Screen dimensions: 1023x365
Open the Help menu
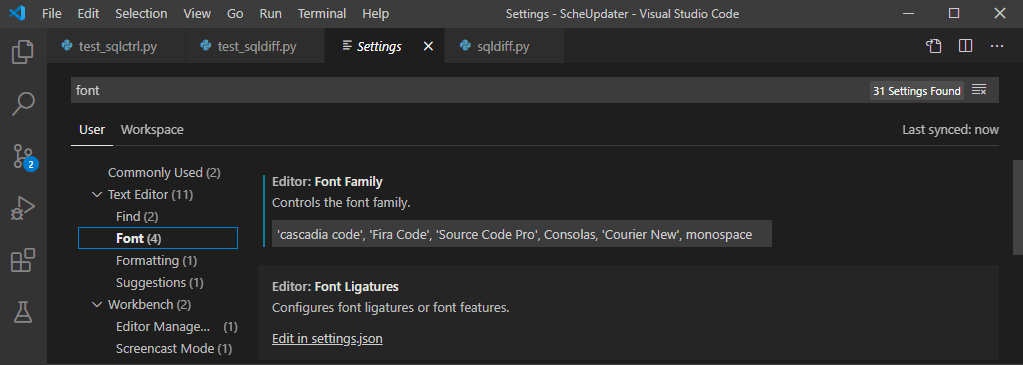375,13
